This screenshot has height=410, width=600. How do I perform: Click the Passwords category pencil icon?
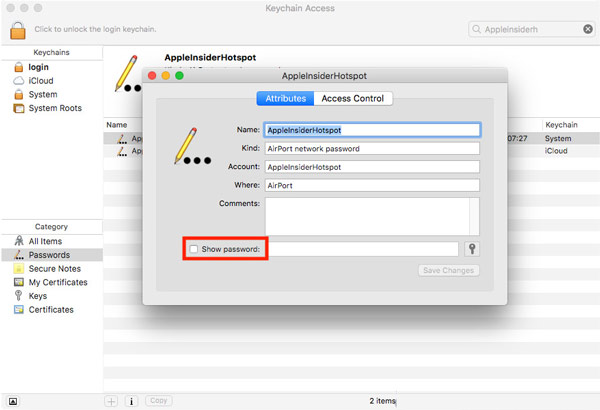(x=18, y=255)
